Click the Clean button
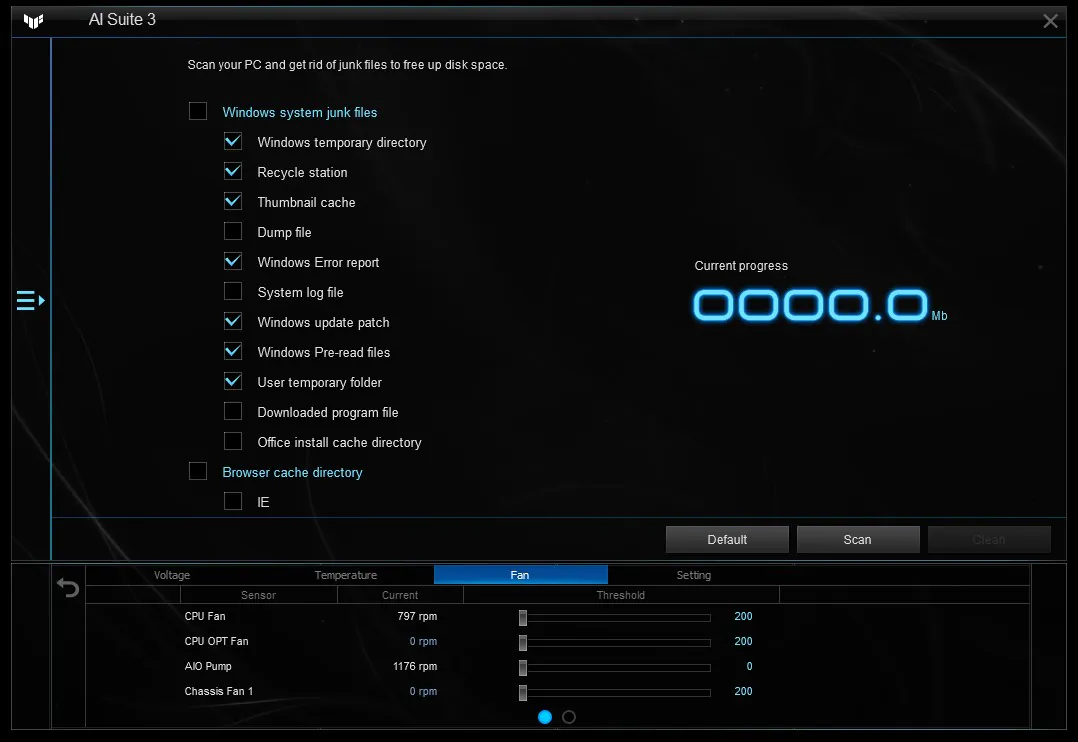Viewport: 1078px width, 742px height. pyautogui.click(x=989, y=540)
